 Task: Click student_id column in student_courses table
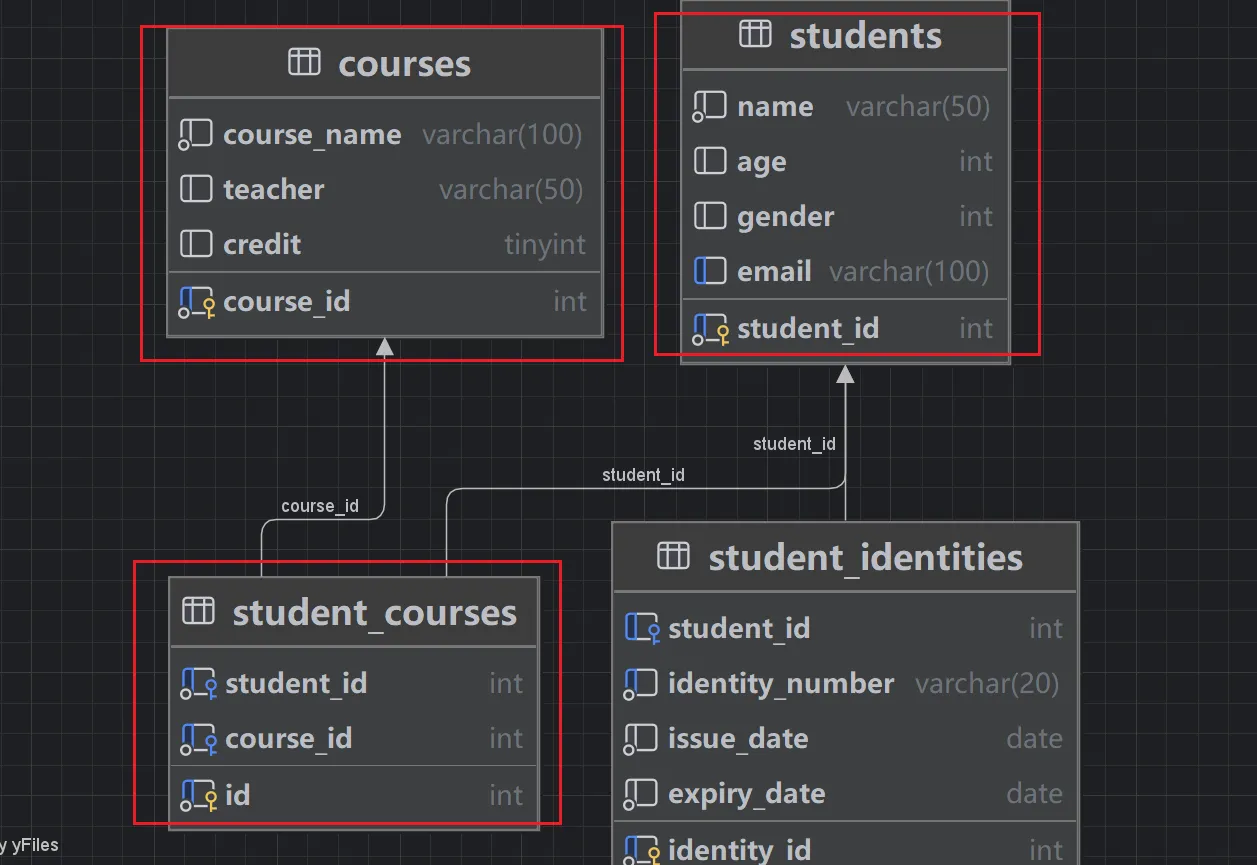[x=296, y=684]
